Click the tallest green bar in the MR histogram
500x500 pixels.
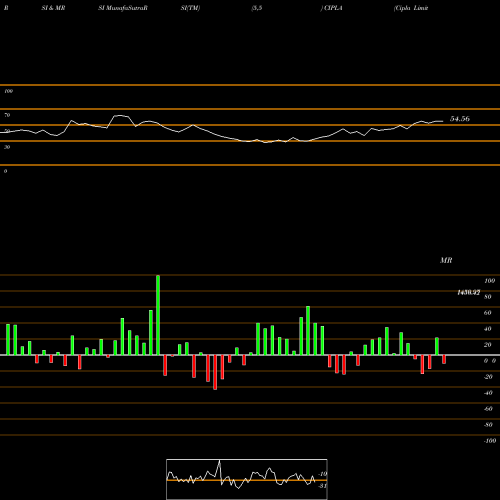tap(158, 315)
